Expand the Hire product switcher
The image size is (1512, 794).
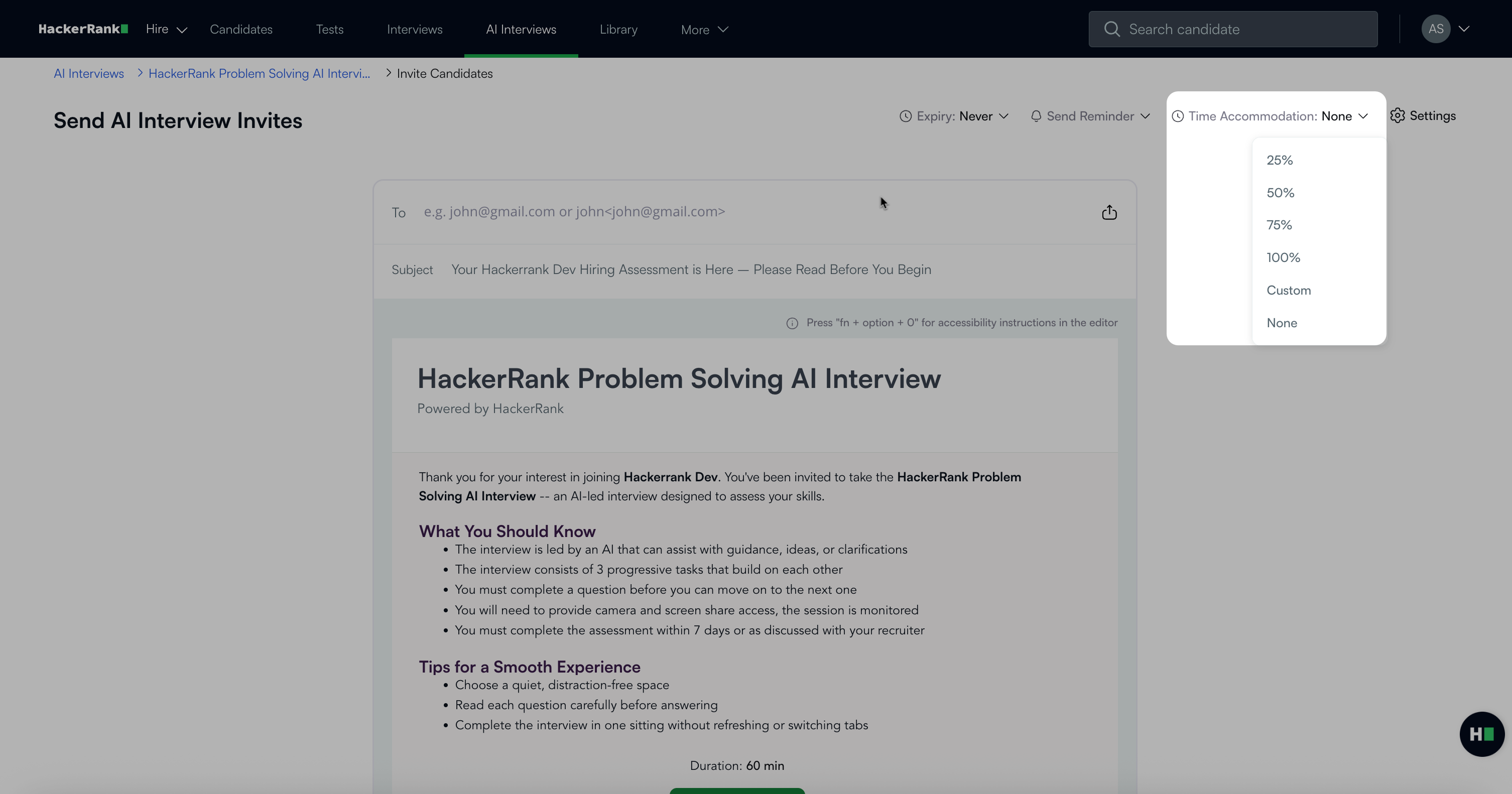[167, 29]
